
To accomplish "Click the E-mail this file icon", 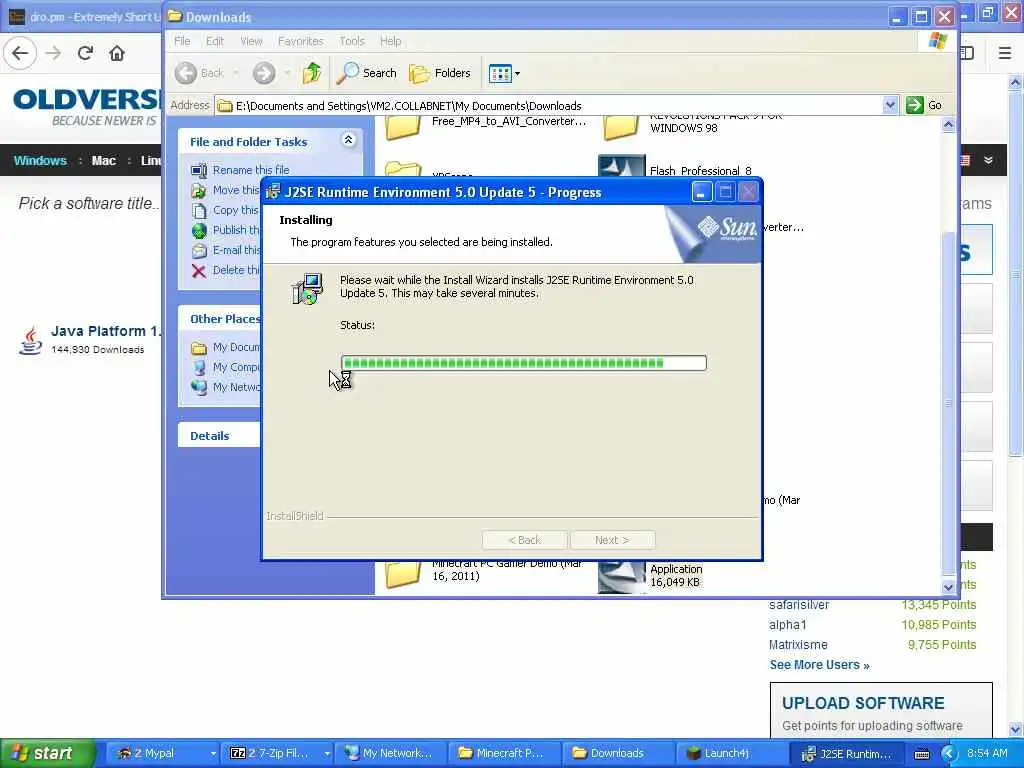I will pos(199,251).
